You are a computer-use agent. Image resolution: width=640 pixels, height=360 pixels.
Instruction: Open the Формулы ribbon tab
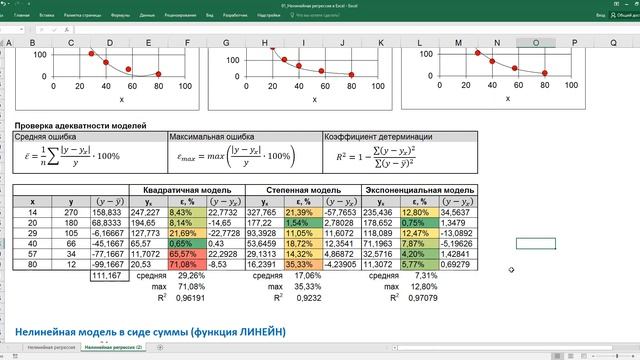tap(120, 15)
